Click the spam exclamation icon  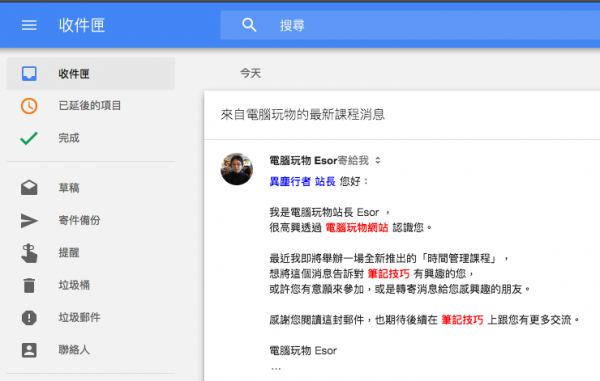tap(29, 318)
